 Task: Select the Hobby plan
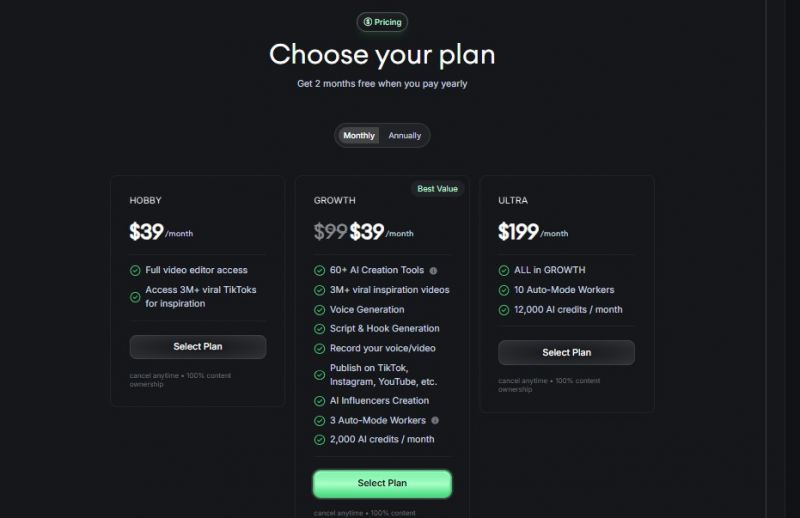click(x=198, y=347)
